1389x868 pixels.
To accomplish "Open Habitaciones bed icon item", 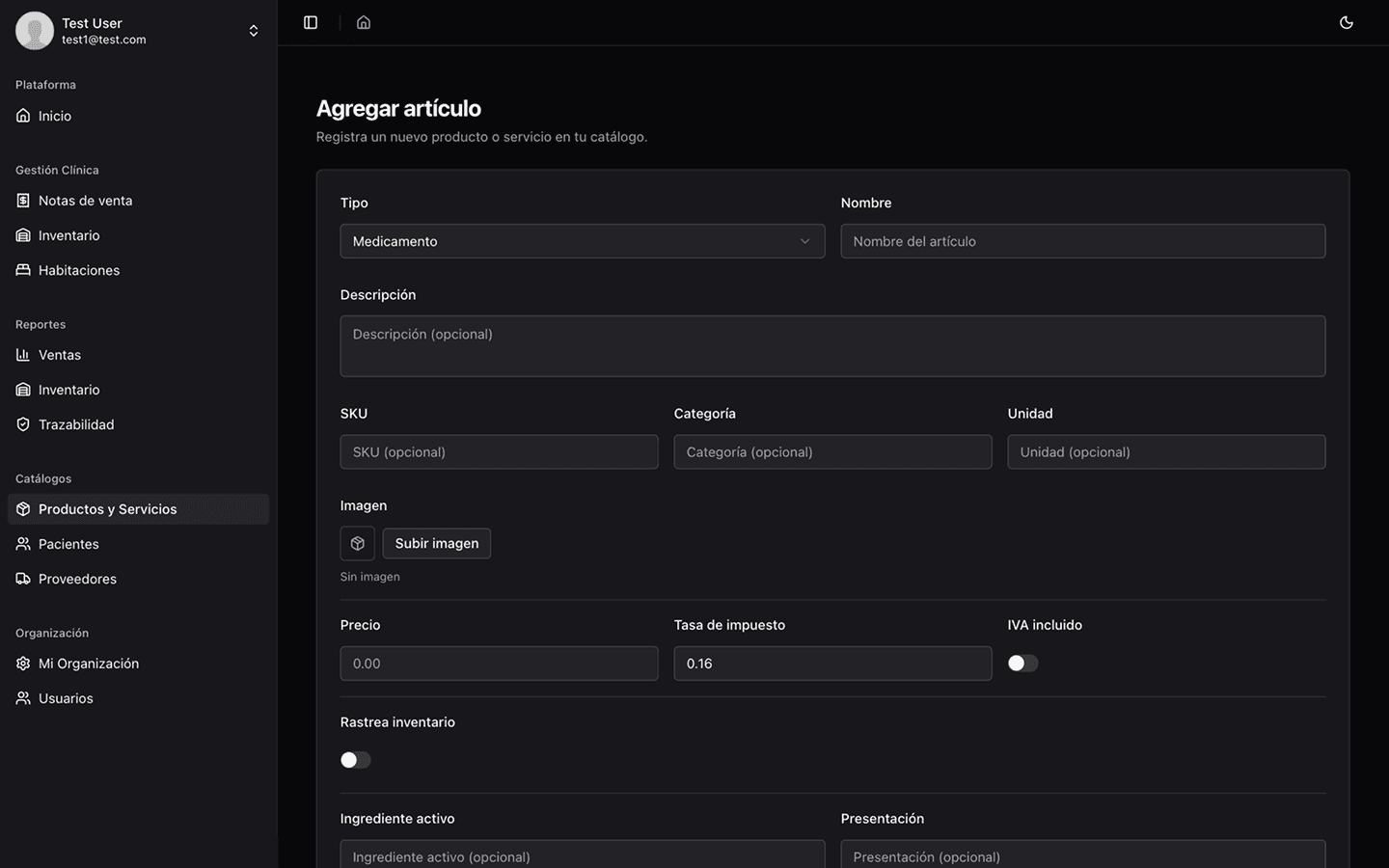I will [79, 270].
